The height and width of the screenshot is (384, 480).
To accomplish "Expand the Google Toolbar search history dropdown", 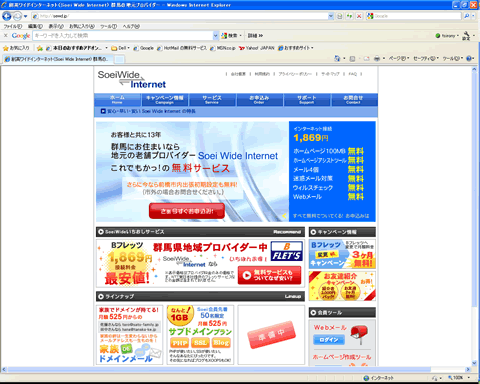I will (216, 35).
